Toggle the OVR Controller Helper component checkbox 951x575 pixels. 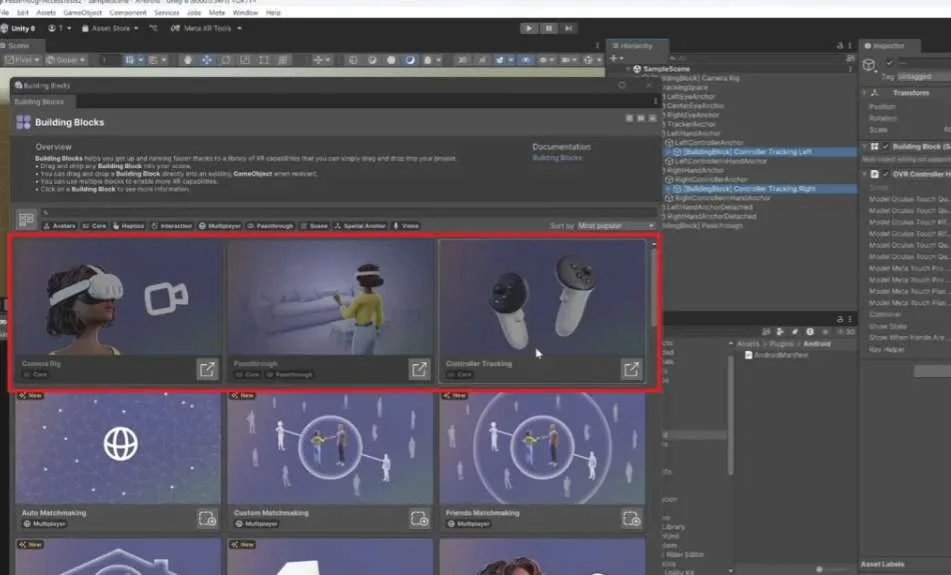(885, 174)
